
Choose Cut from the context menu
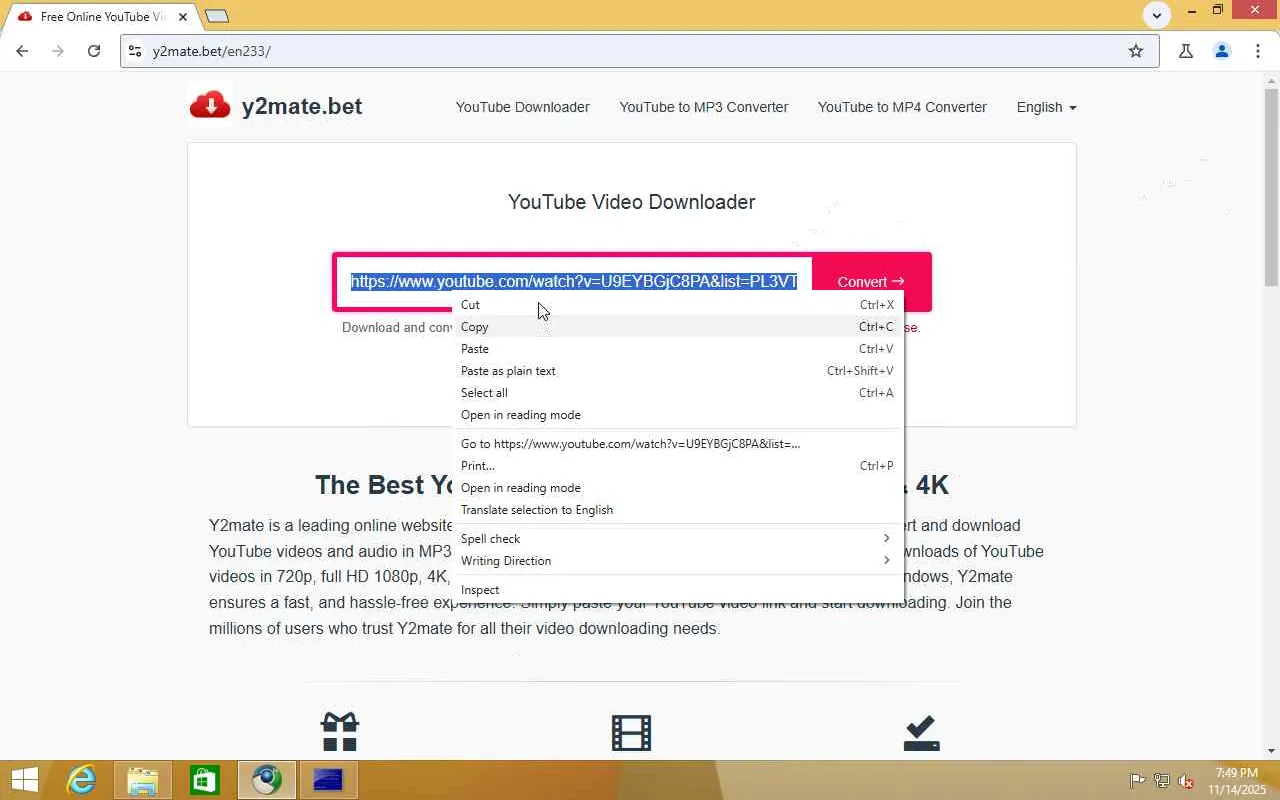678,305
